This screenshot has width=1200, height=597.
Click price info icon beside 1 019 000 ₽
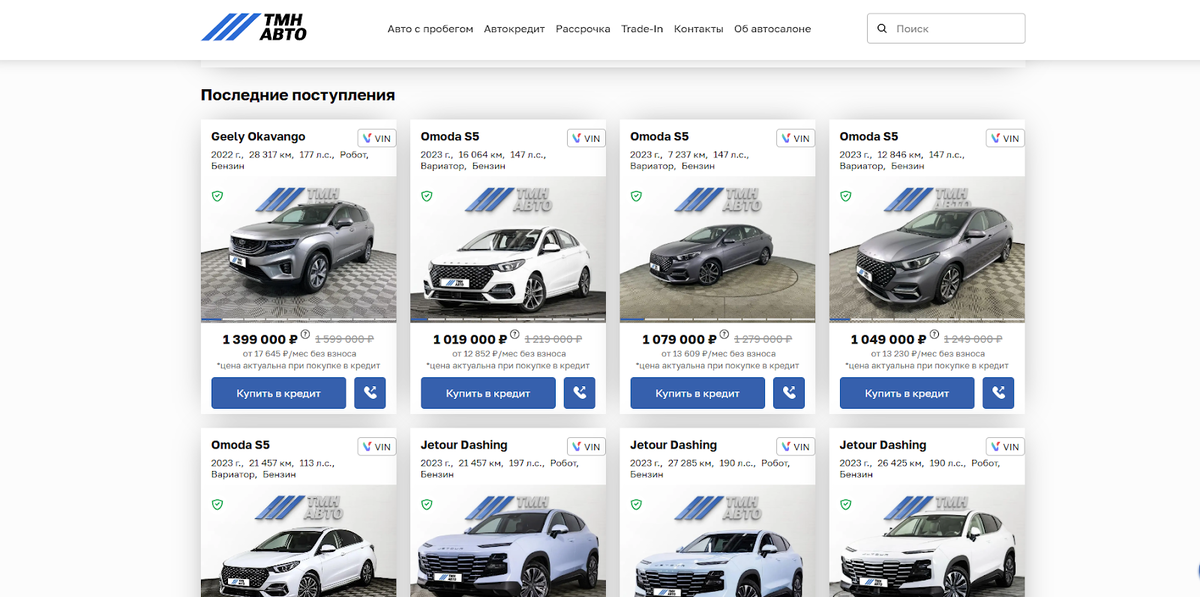tap(514, 335)
